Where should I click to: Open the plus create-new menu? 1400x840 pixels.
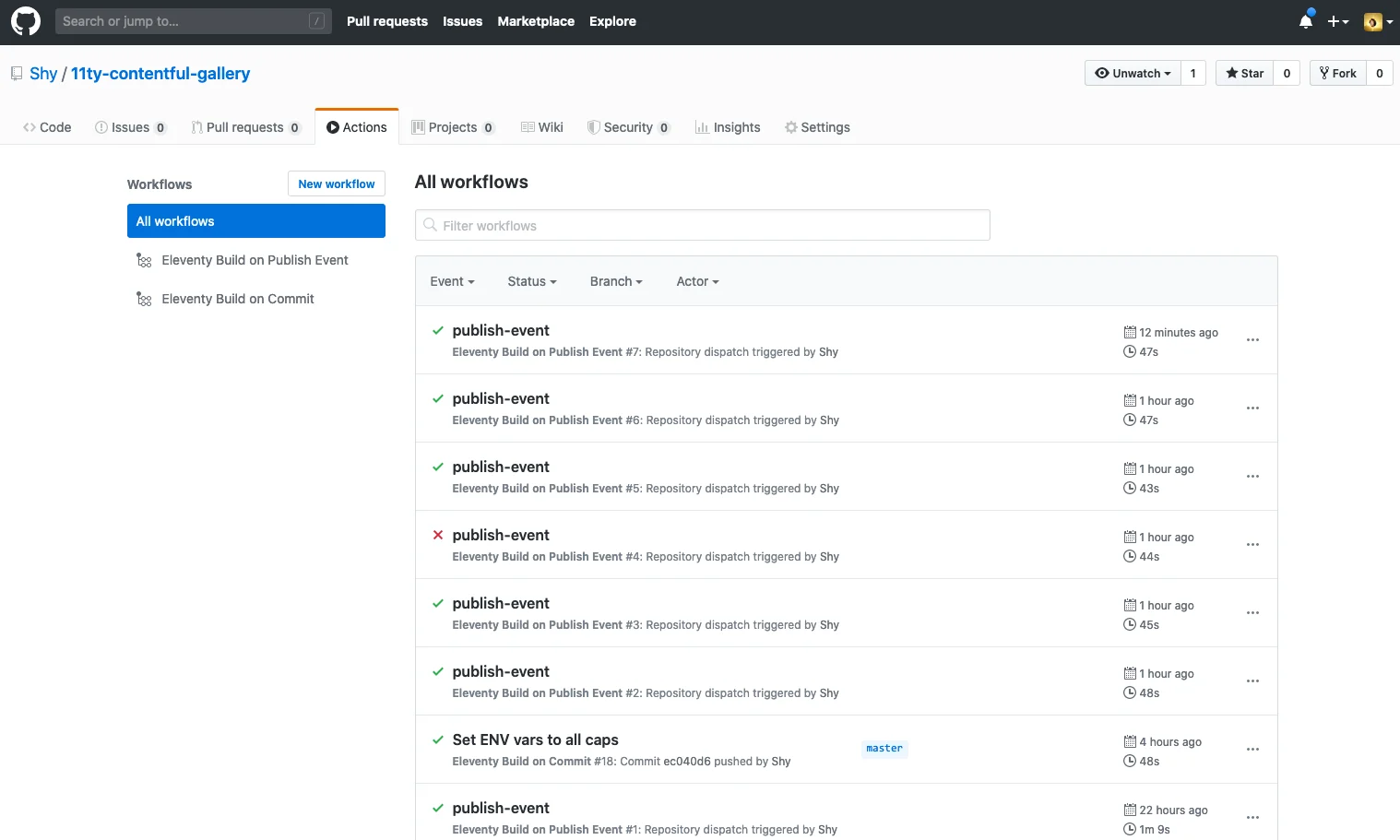(x=1337, y=21)
